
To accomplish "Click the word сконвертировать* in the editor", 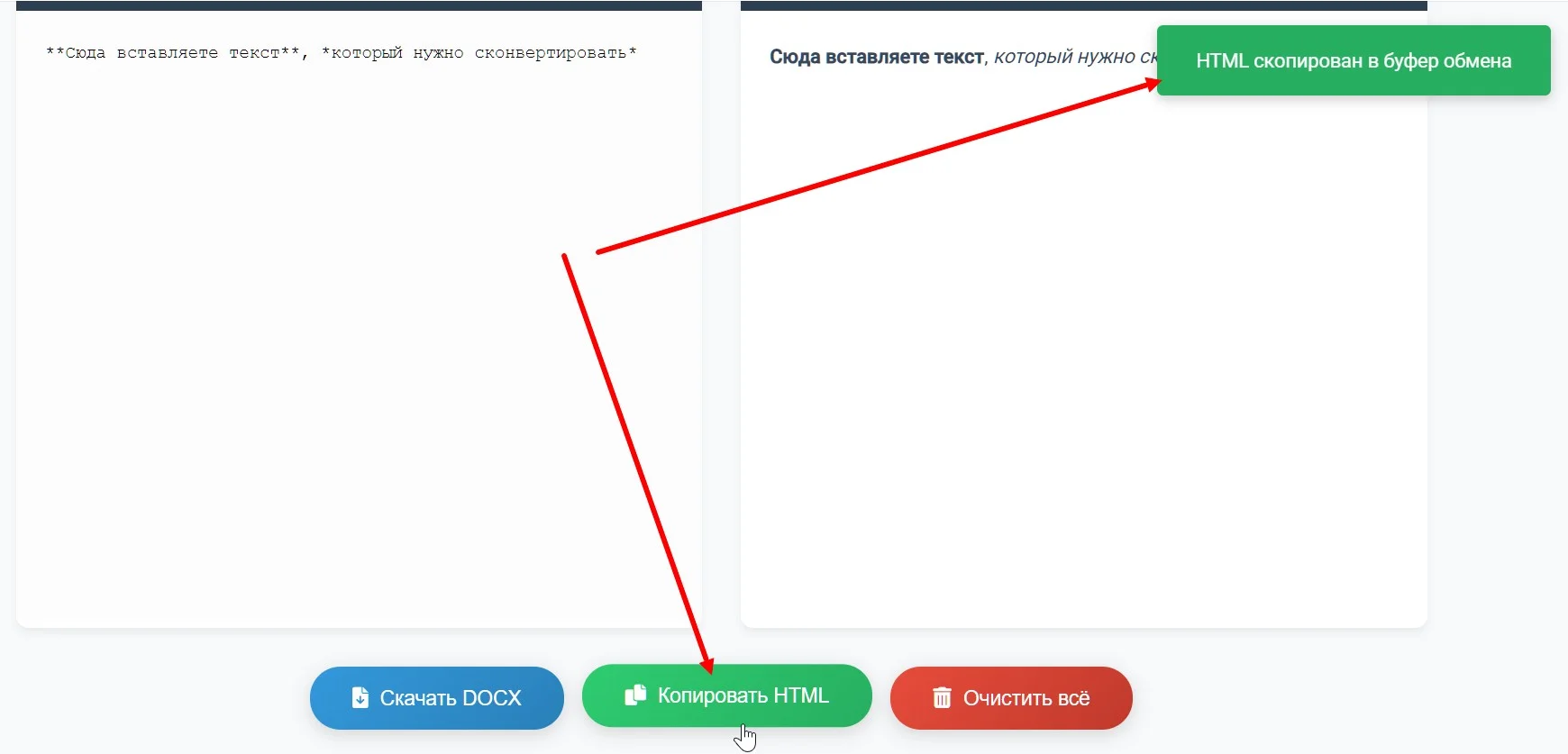I will 556,53.
